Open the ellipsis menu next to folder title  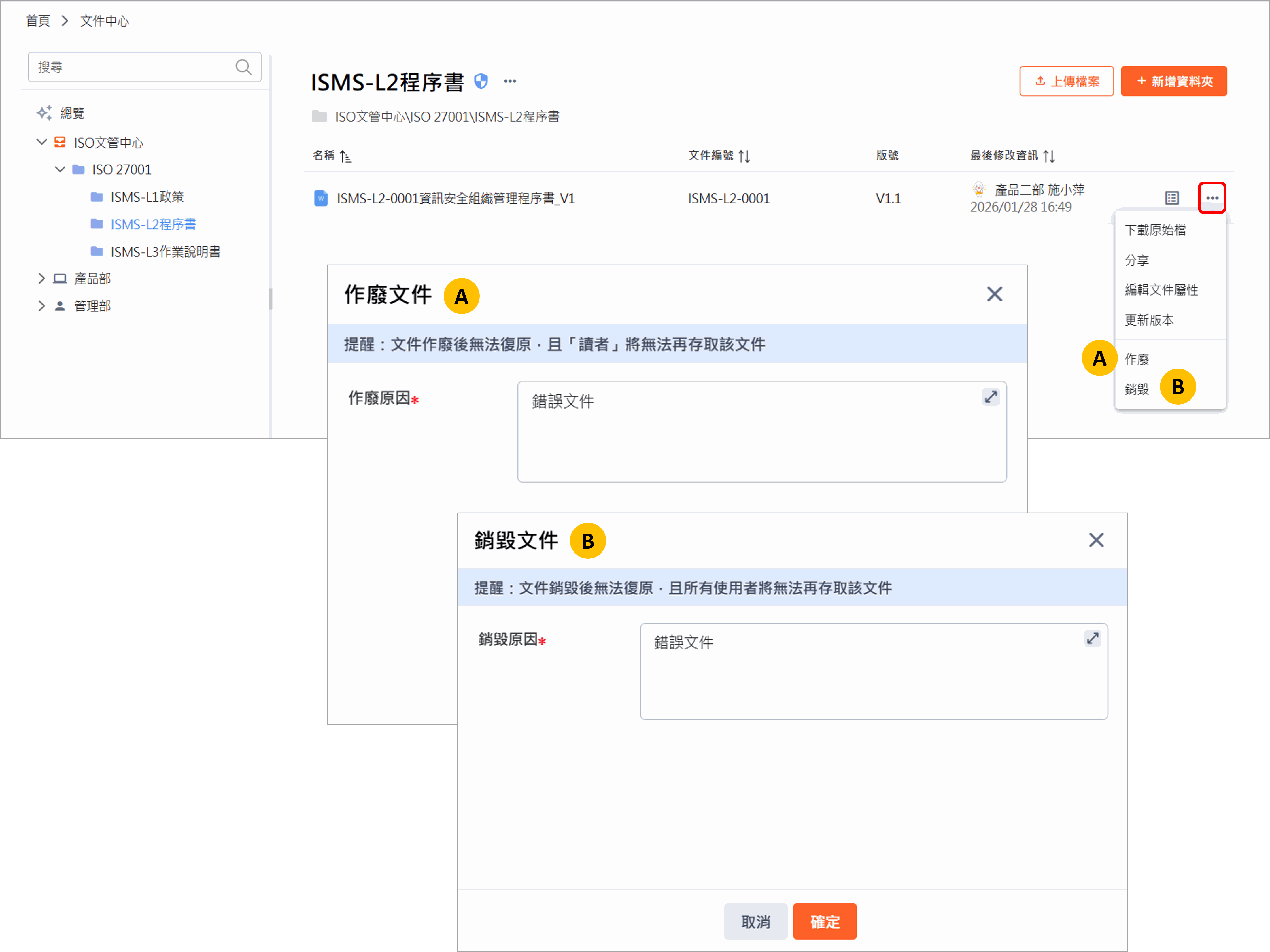coord(510,82)
